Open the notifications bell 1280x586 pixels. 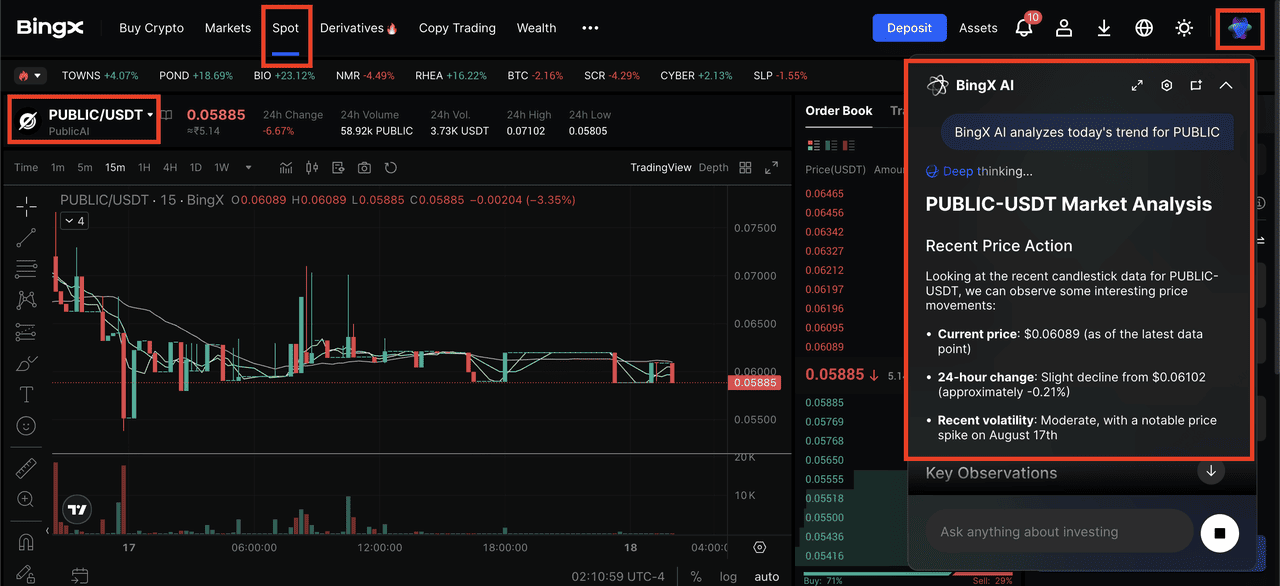[1024, 28]
